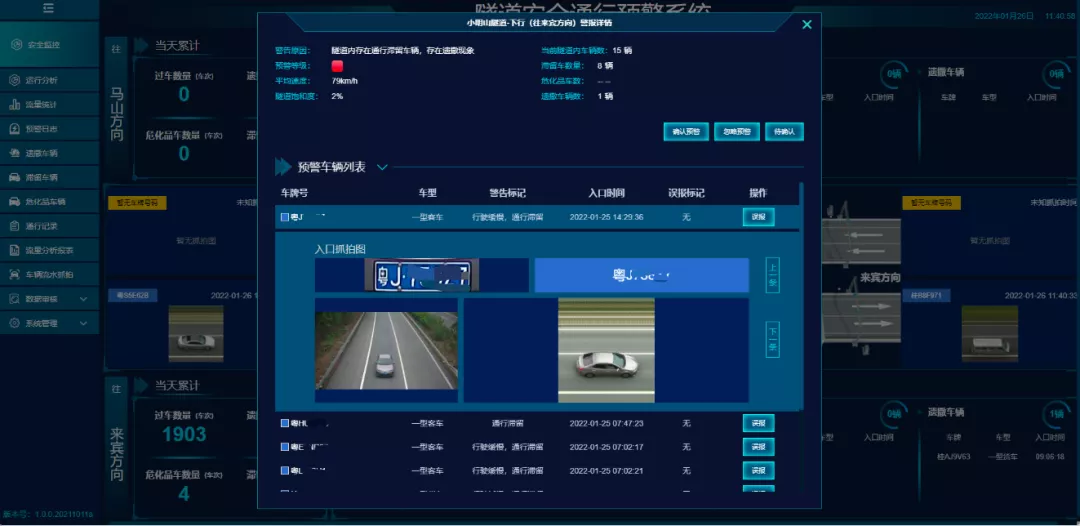Click the 忽略预警 button
The width and height of the screenshot is (1080, 526).
736,131
